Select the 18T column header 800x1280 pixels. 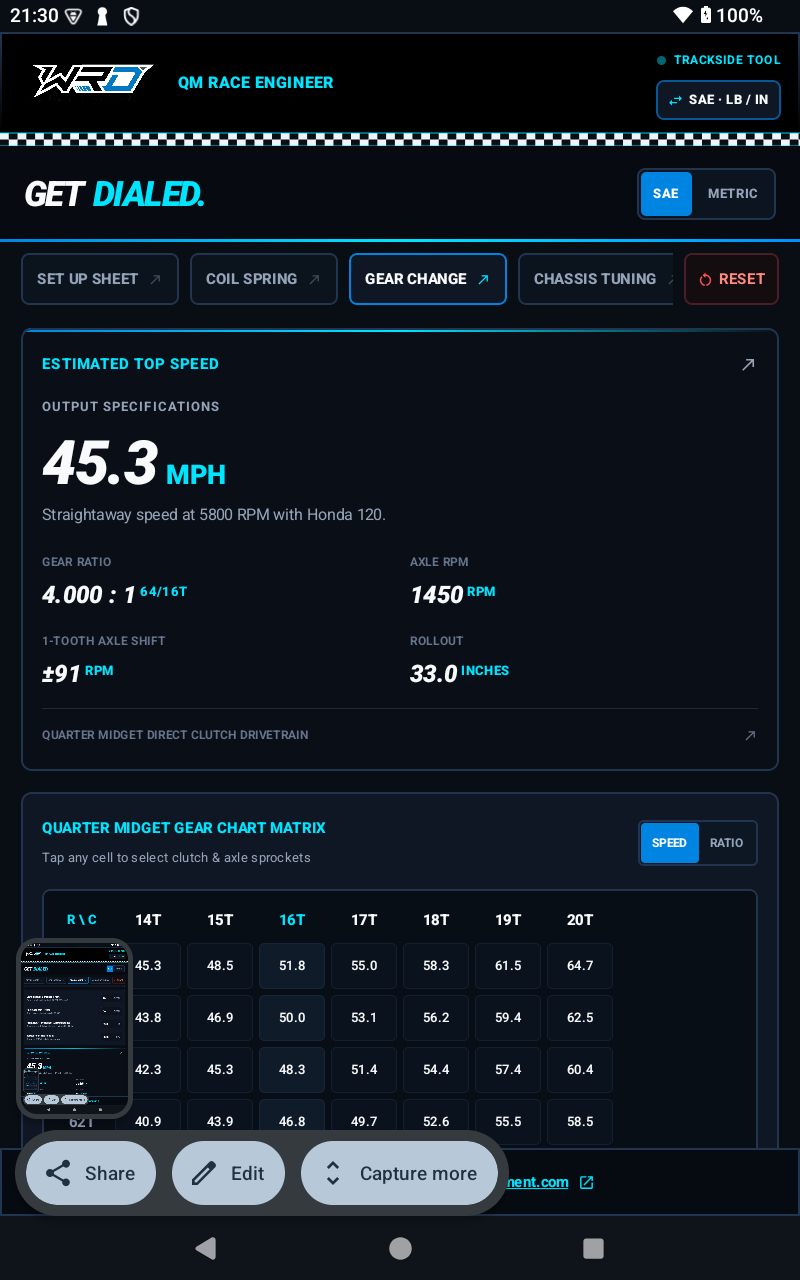pos(436,920)
